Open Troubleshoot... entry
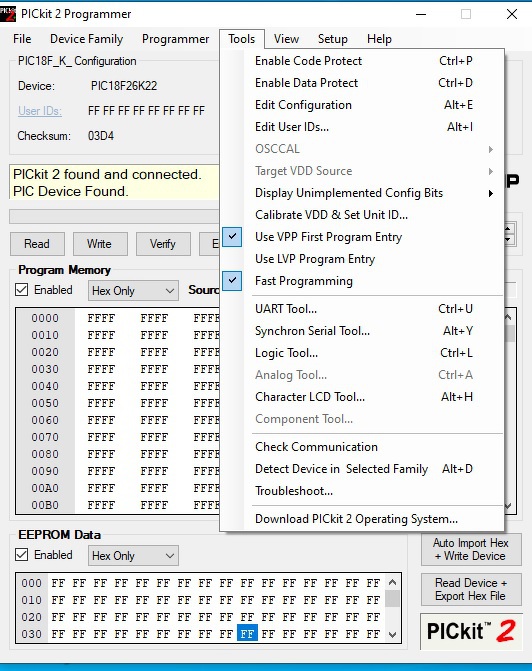This screenshot has width=532, height=671. pos(362,491)
